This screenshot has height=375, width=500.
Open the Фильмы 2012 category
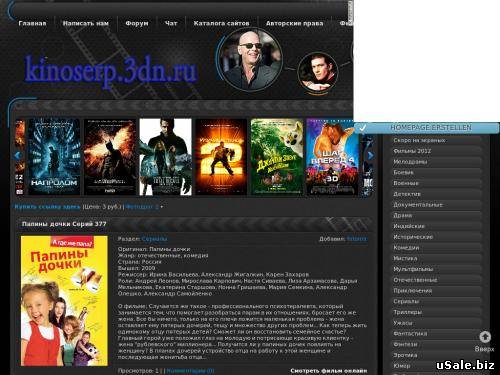coord(412,151)
